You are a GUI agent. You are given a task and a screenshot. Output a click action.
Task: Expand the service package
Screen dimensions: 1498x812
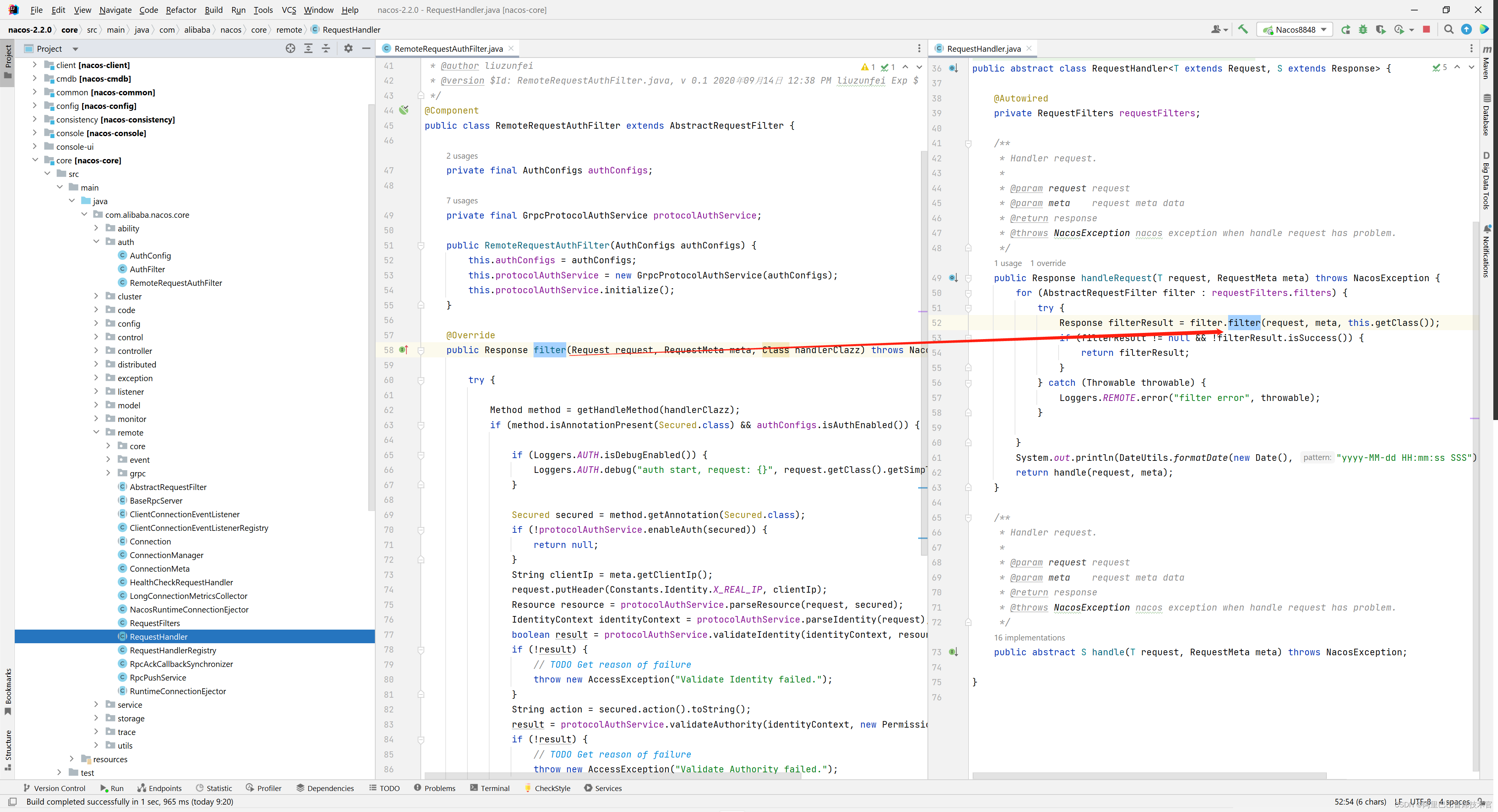96,704
